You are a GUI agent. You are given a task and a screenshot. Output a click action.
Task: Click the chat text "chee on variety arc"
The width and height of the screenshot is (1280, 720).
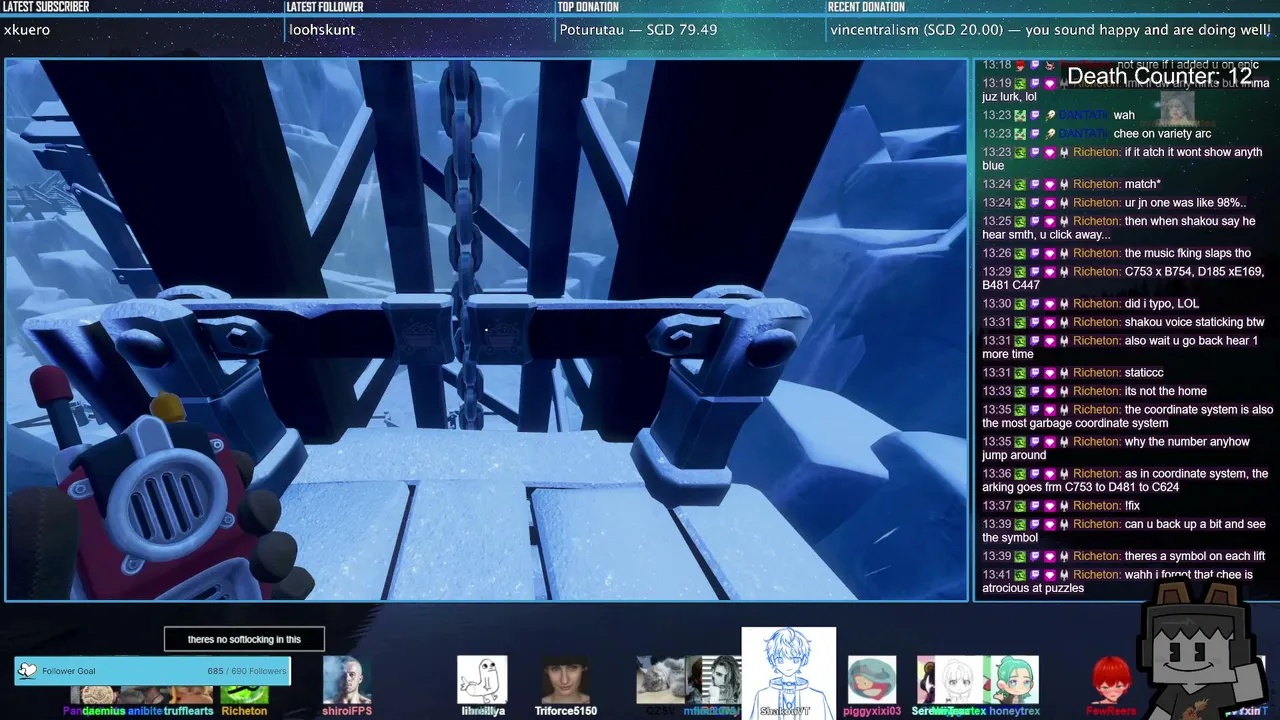coord(1162,134)
